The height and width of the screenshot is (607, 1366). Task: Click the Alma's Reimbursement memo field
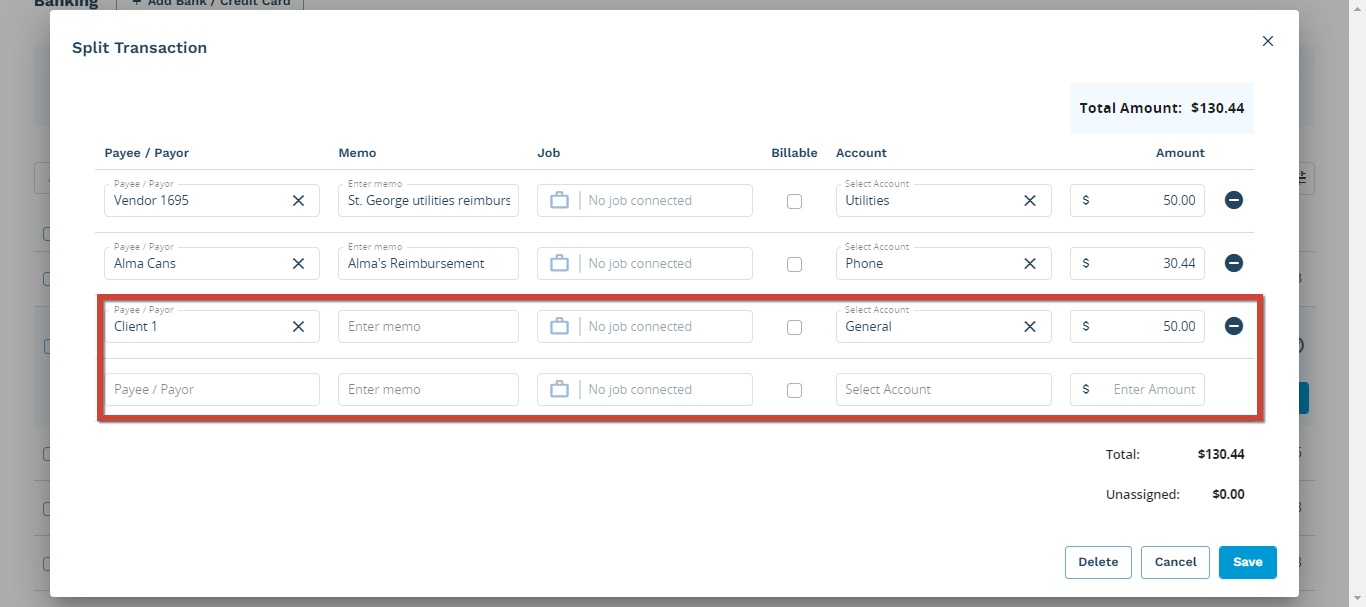pos(428,263)
